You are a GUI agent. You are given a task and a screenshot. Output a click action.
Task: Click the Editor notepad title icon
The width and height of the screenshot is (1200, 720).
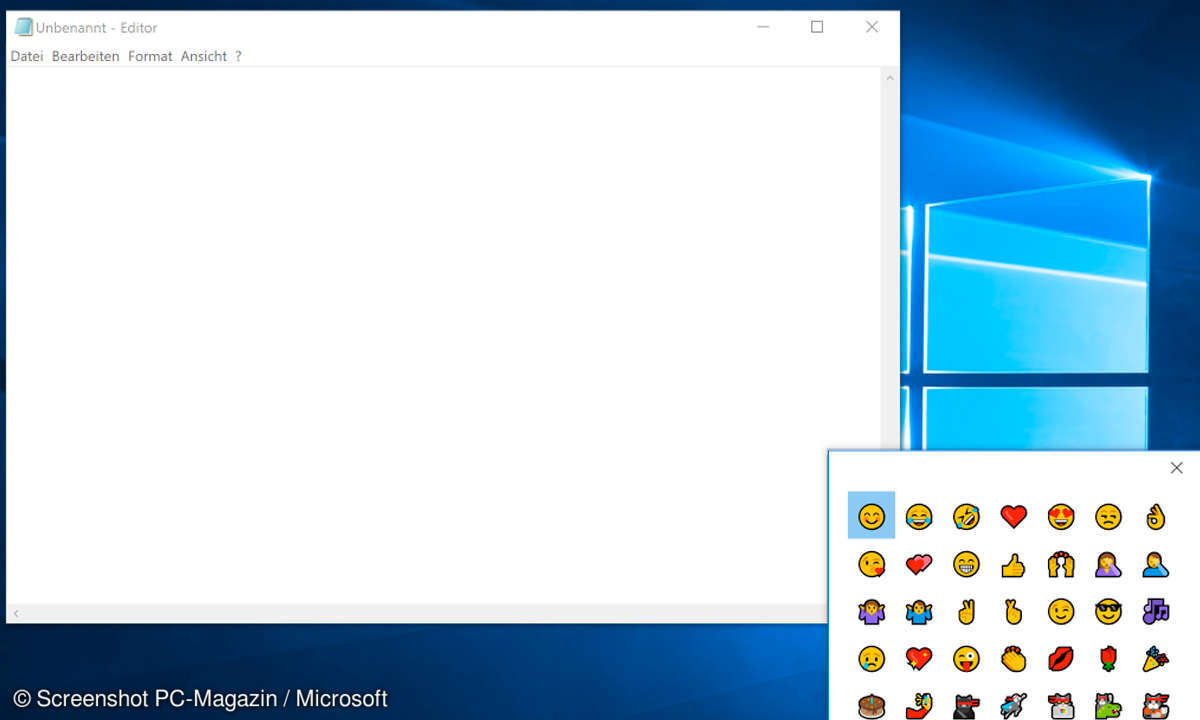pos(23,27)
